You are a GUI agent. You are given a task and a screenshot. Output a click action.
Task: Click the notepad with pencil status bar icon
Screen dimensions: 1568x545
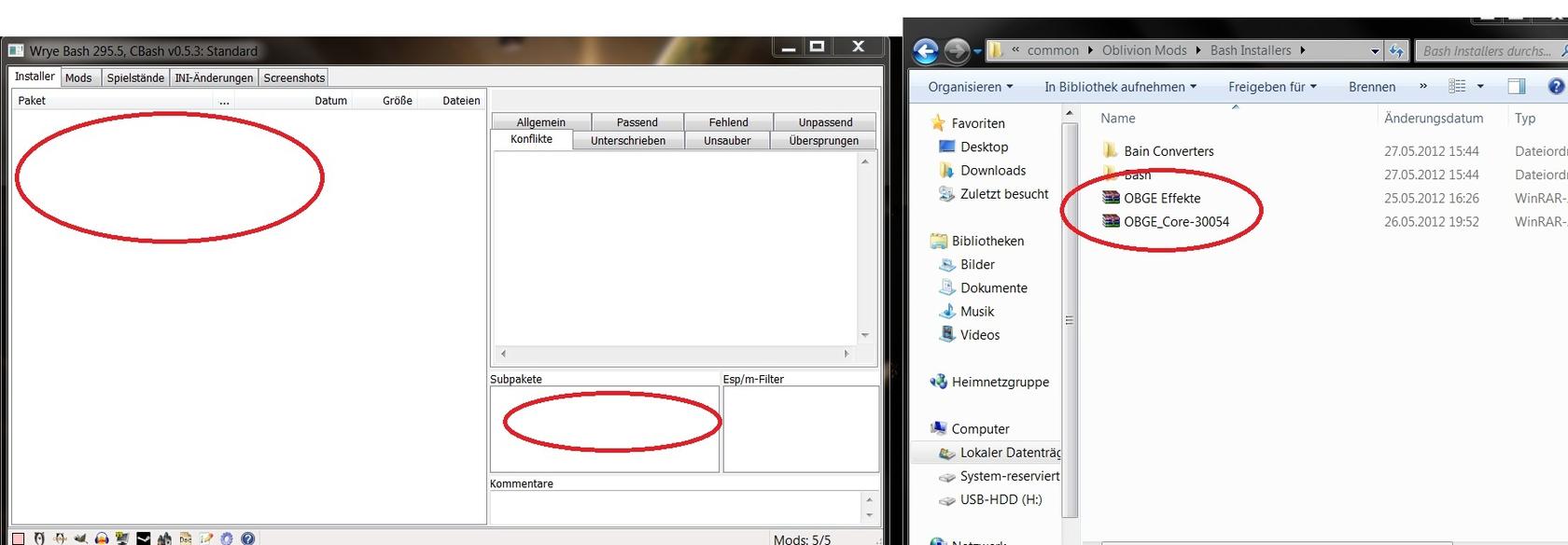tap(206, 538)
